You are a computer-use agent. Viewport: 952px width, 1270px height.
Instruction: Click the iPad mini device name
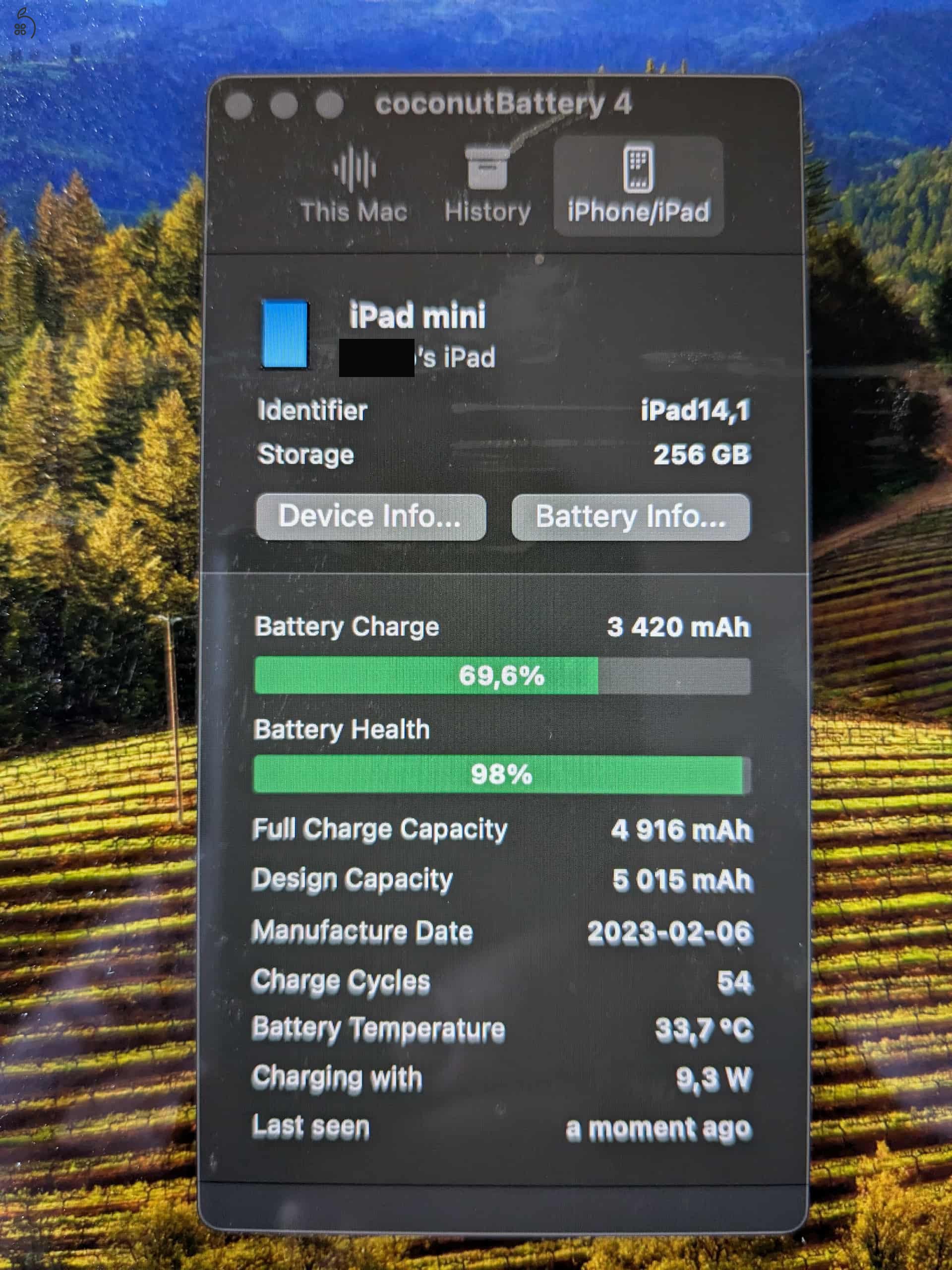tap(417, 315)
